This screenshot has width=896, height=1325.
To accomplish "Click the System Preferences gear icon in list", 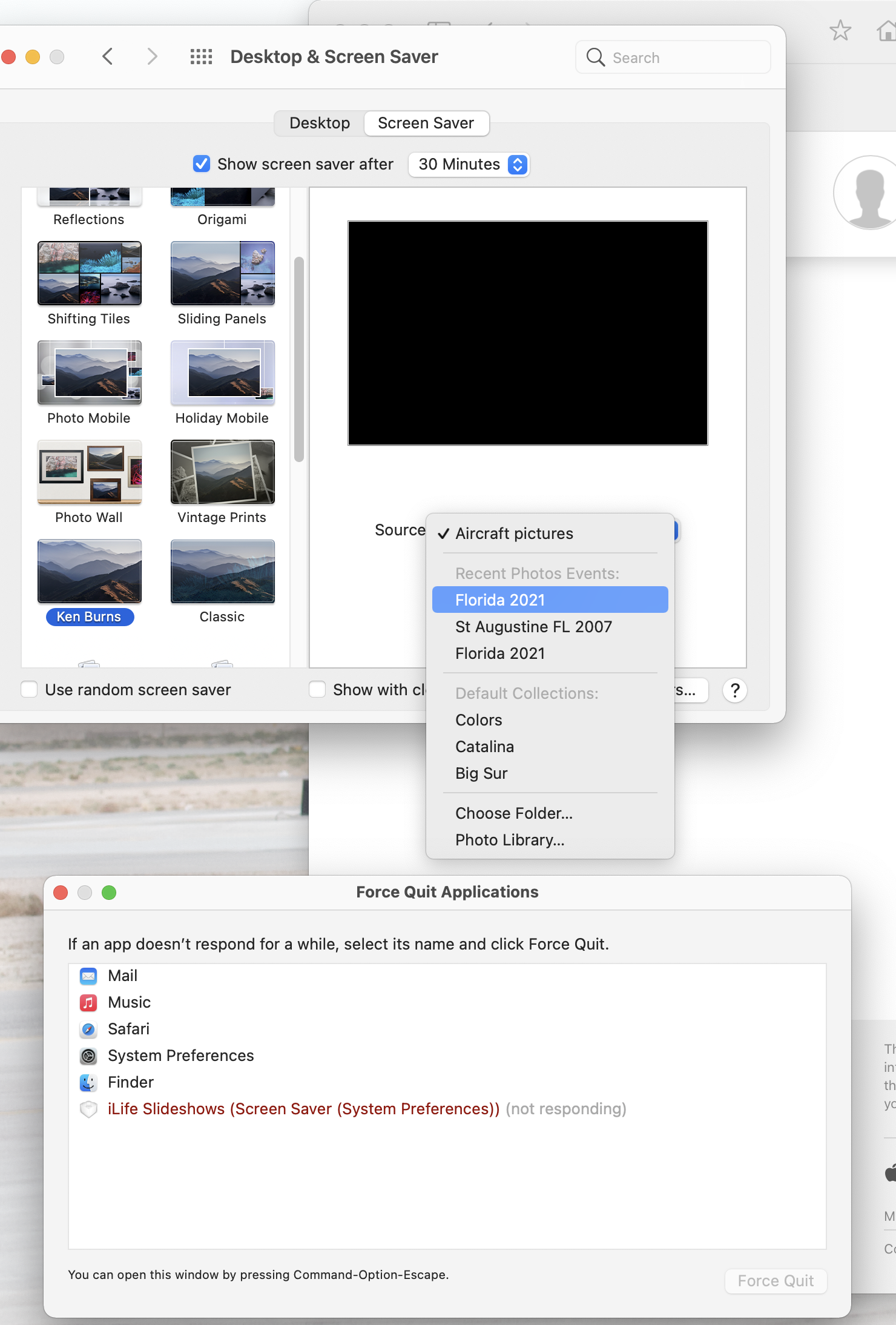I will point(88,1056).
